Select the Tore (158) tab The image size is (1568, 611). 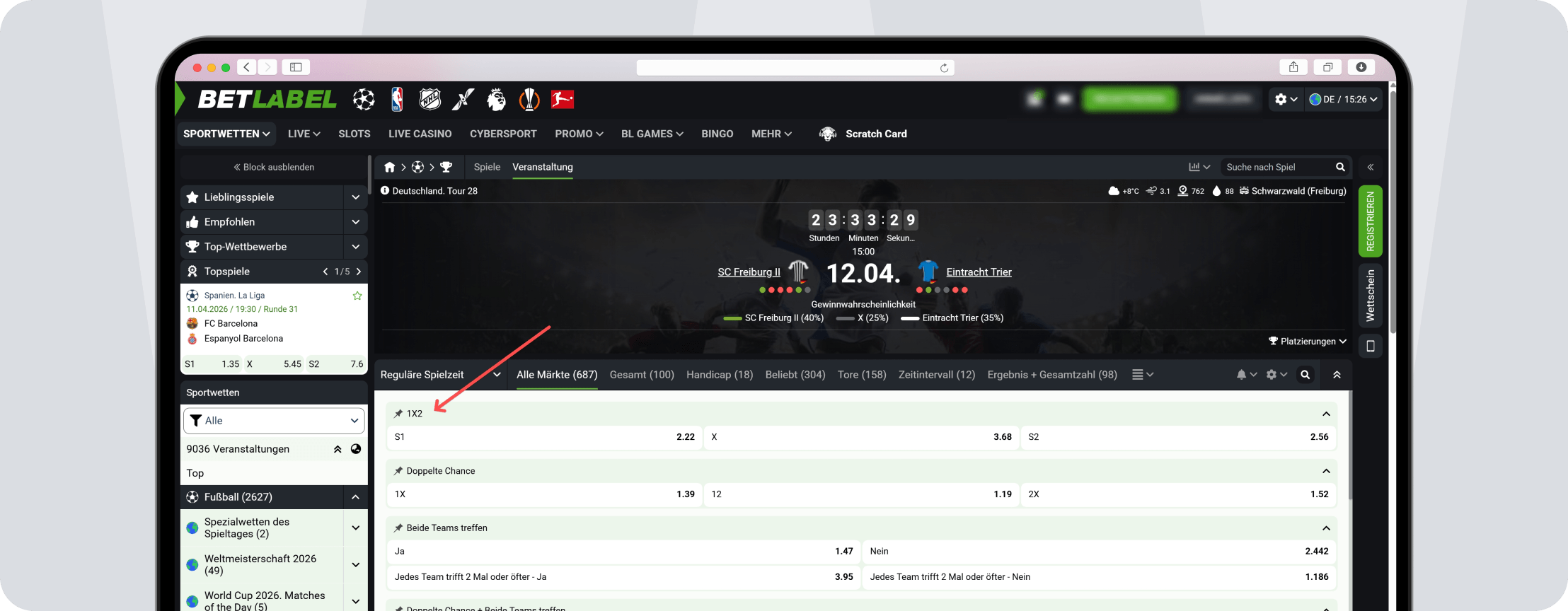pyautogui.click(x=862, y=375)
